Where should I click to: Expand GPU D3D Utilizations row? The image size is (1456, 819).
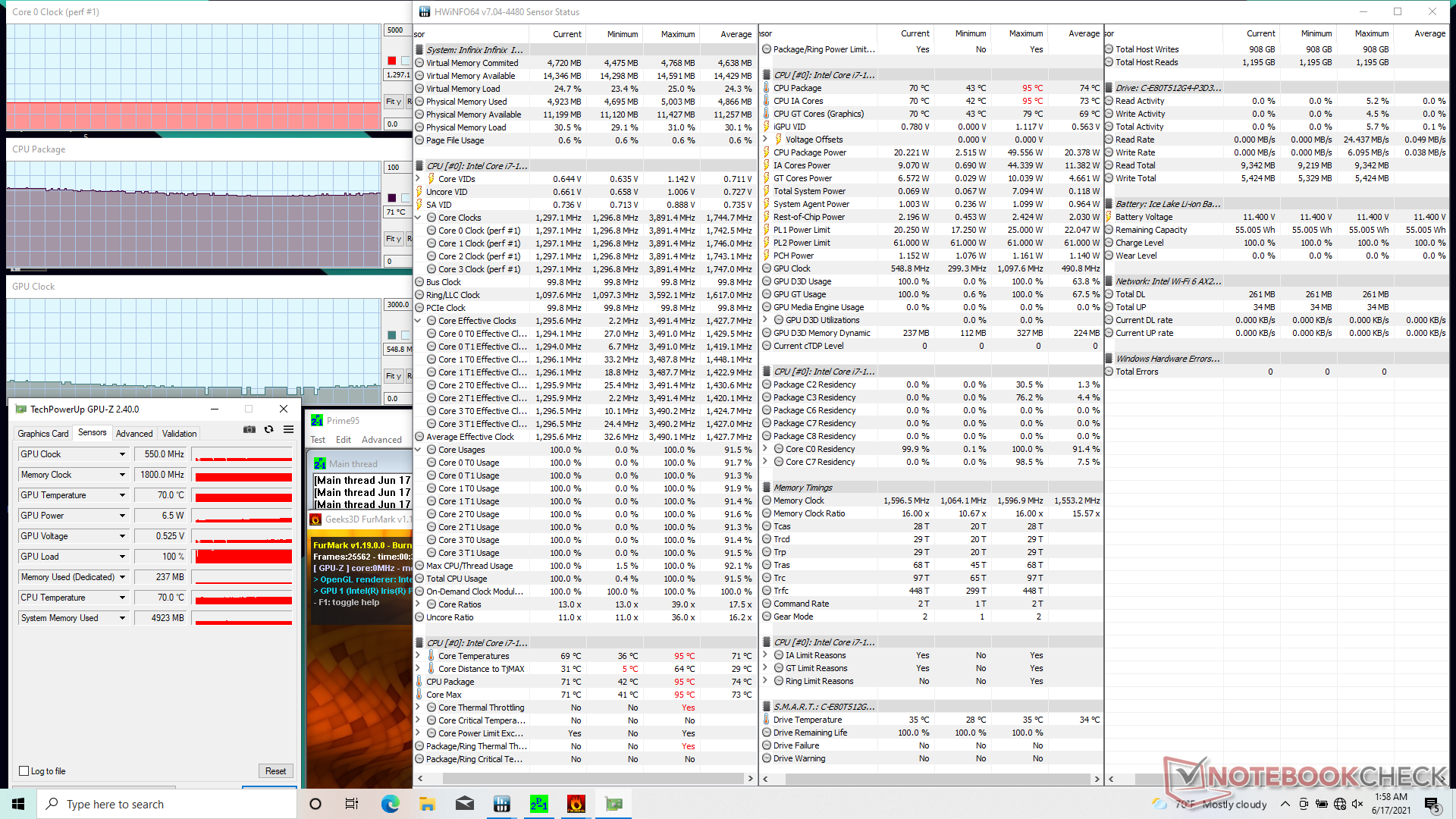pyautogui.click(x=765, y=320)
